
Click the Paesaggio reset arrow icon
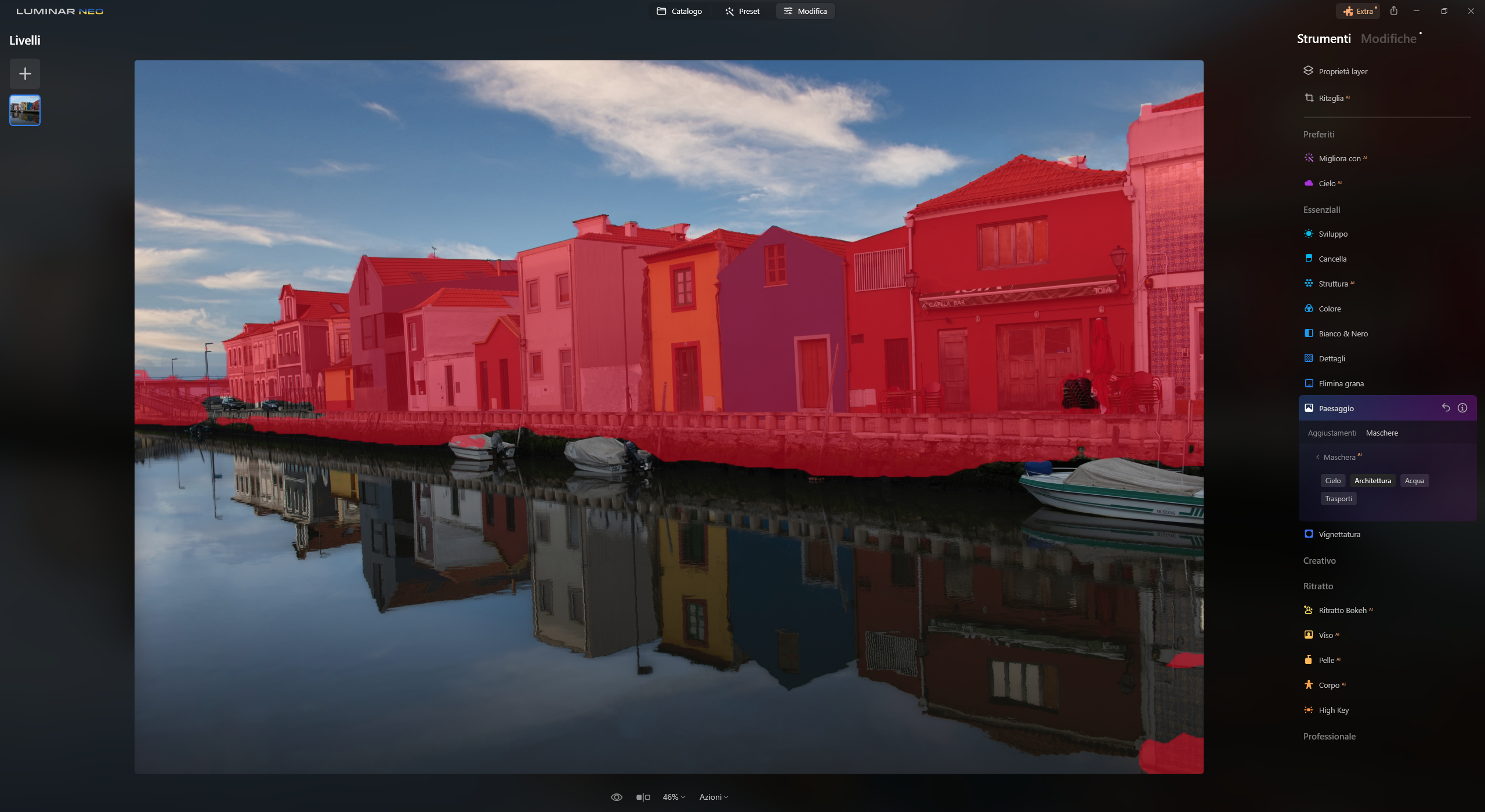coord(1446,408)
